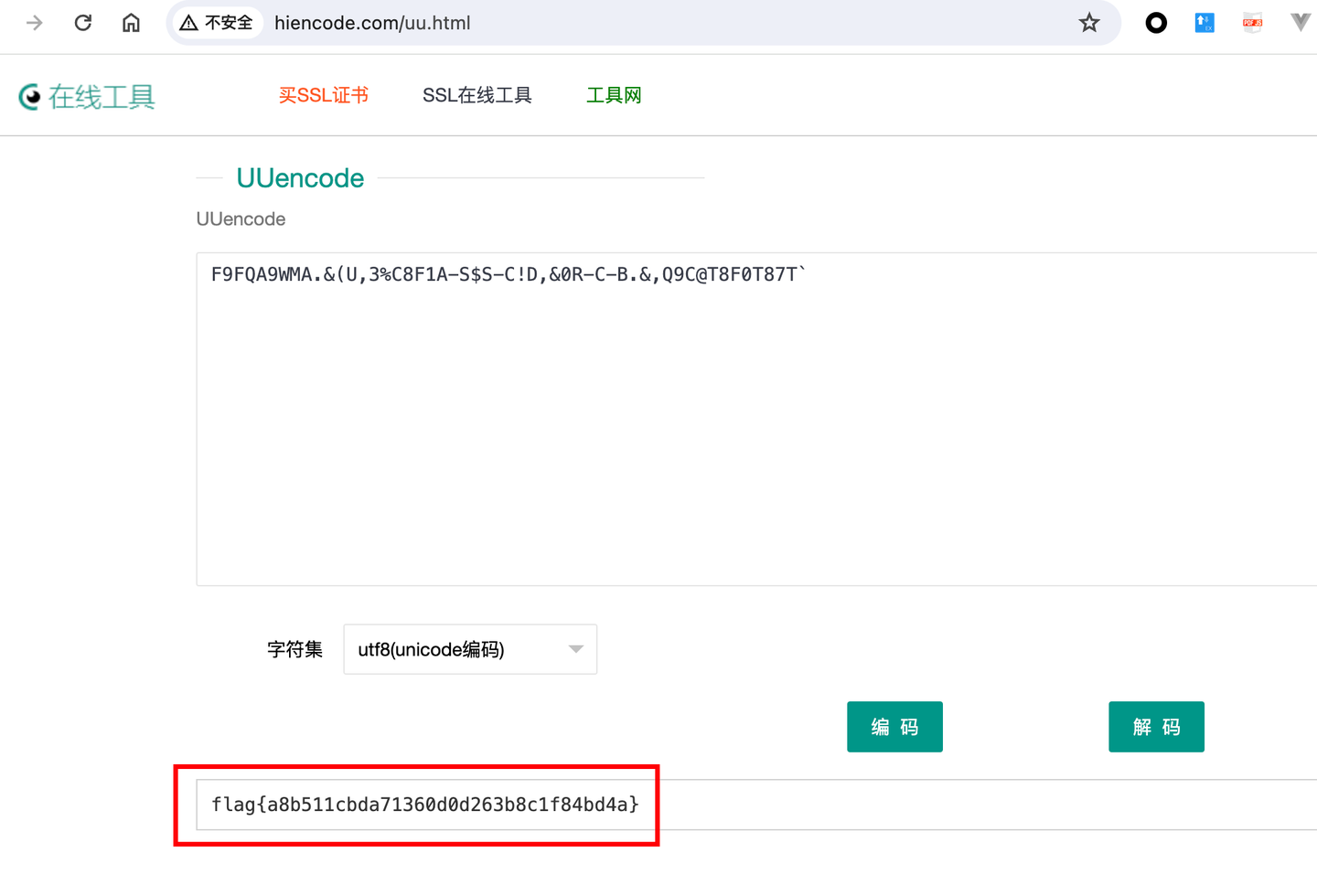Click the 在线工具 eye logo
This screenshot has height=896, width=1317.
pyautogui.click(x=28, y=96)
